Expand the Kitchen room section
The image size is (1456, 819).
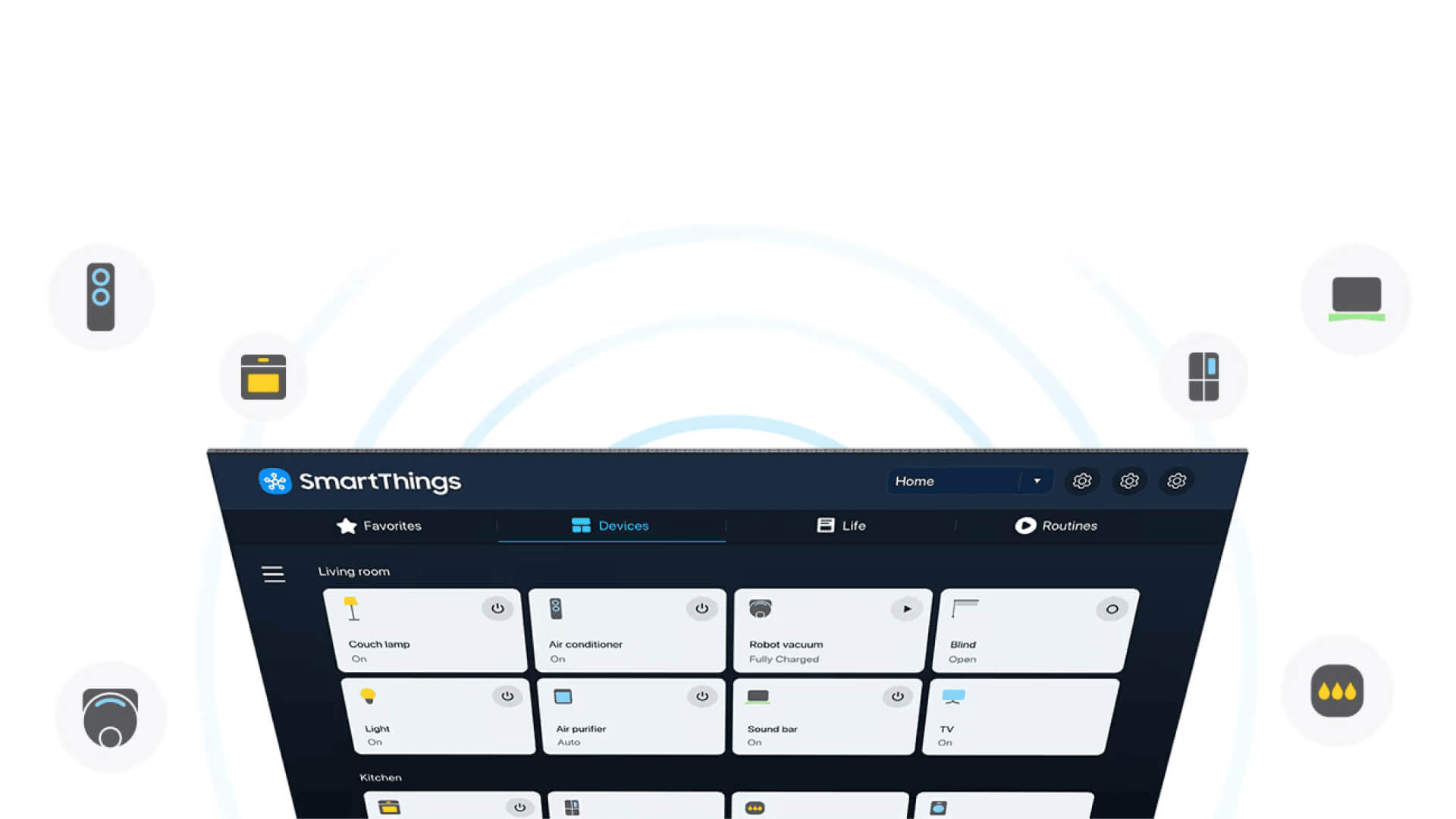[380, 777]
